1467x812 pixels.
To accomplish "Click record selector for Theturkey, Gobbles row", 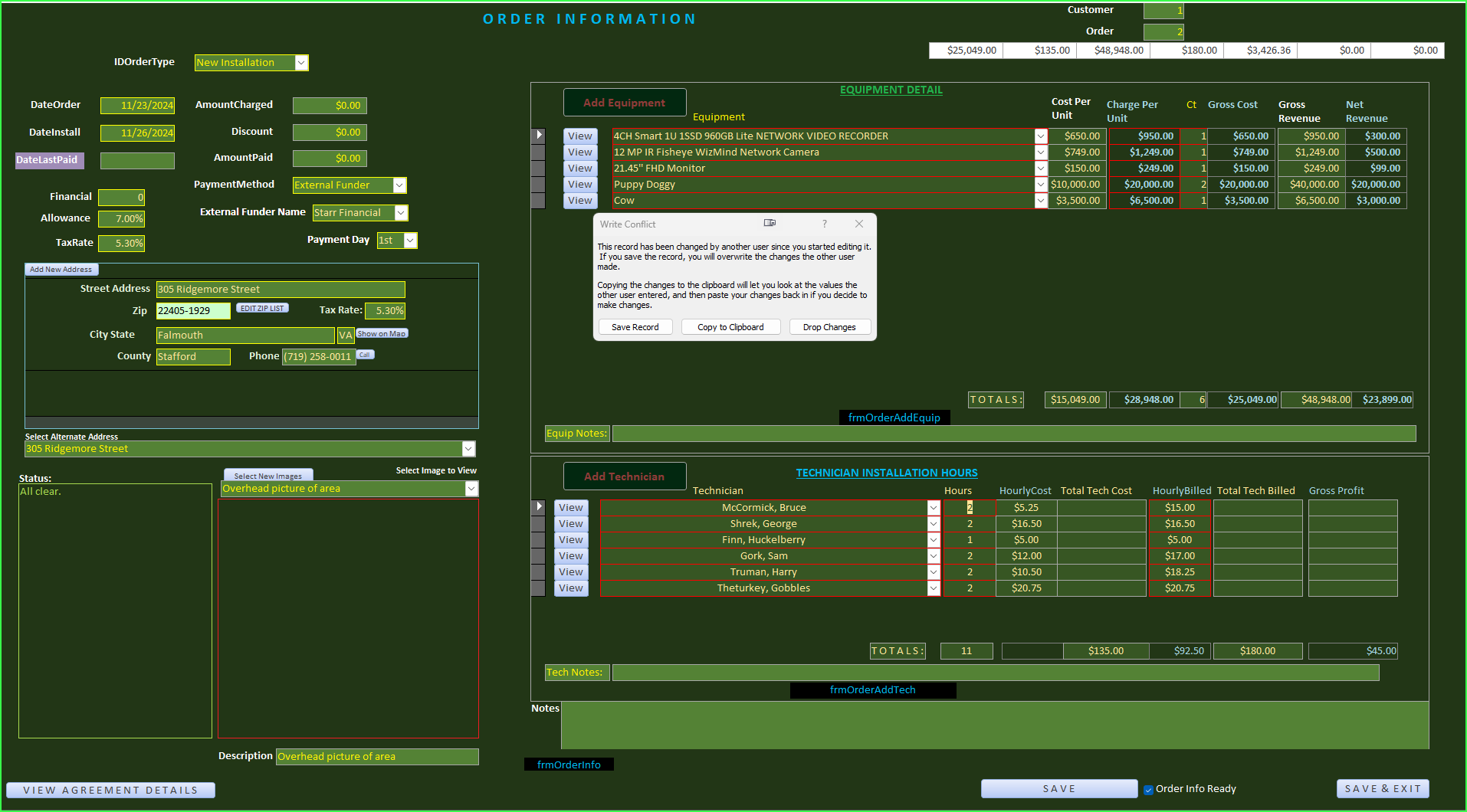I will click(x=539, y=588).
